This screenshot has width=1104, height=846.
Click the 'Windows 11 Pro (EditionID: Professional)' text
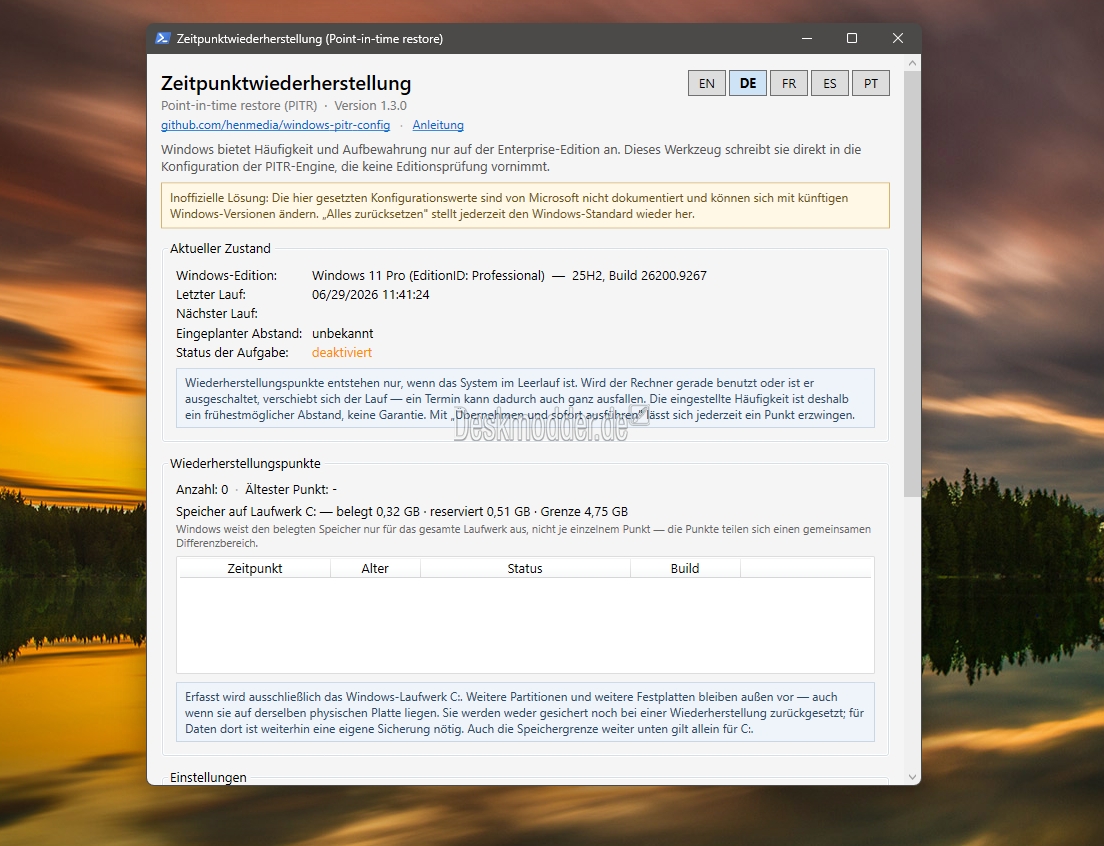click(x=428, y=275)
